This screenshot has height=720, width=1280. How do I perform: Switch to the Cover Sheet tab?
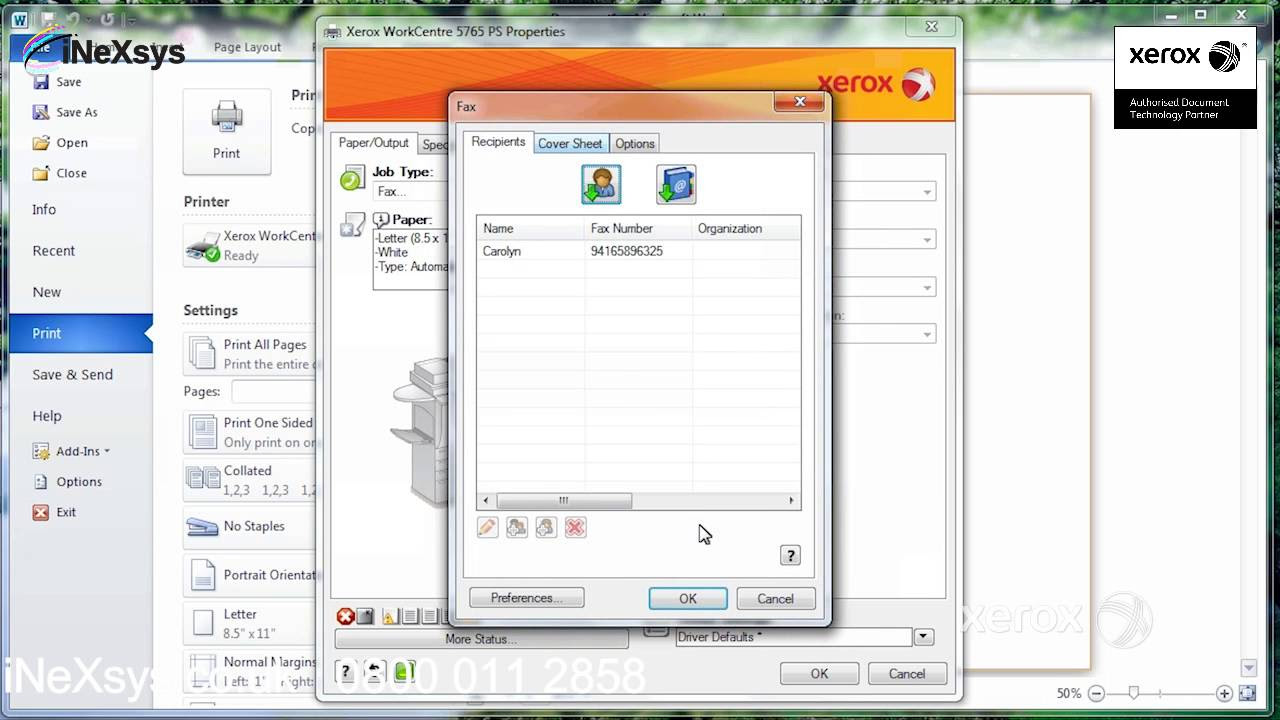(570, 143)
